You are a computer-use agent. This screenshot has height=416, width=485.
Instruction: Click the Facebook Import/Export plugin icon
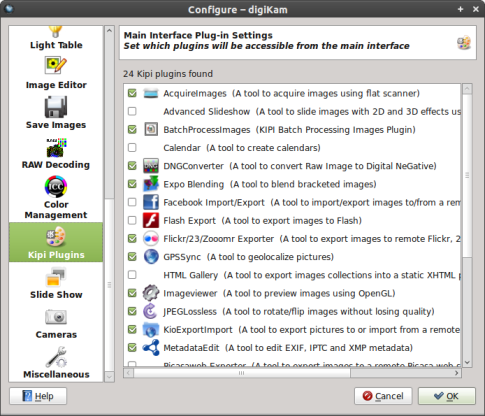[x=151, y=202]
